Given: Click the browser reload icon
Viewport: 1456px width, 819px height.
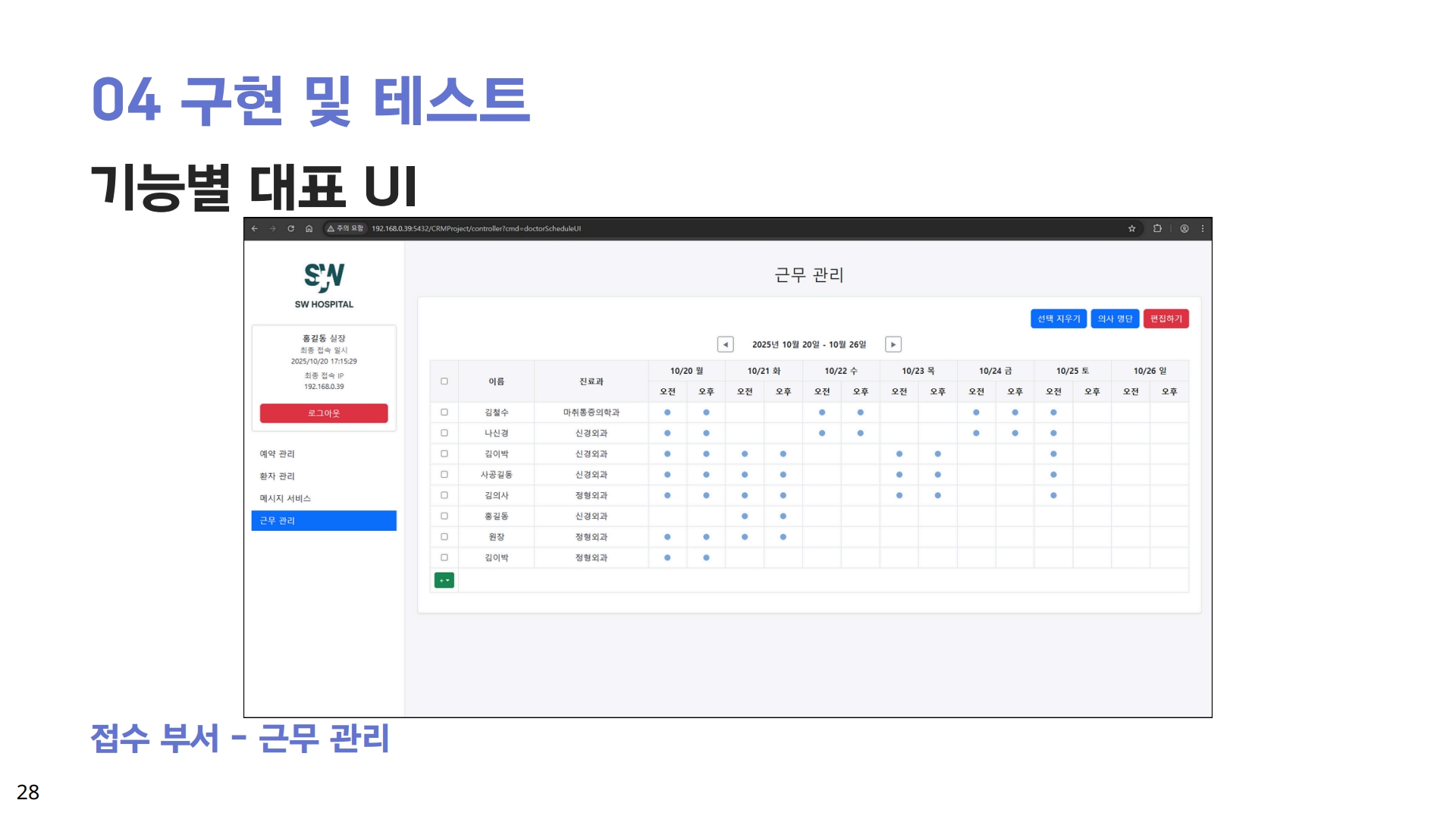Looking at the screenshot, I should pos(290,228).
